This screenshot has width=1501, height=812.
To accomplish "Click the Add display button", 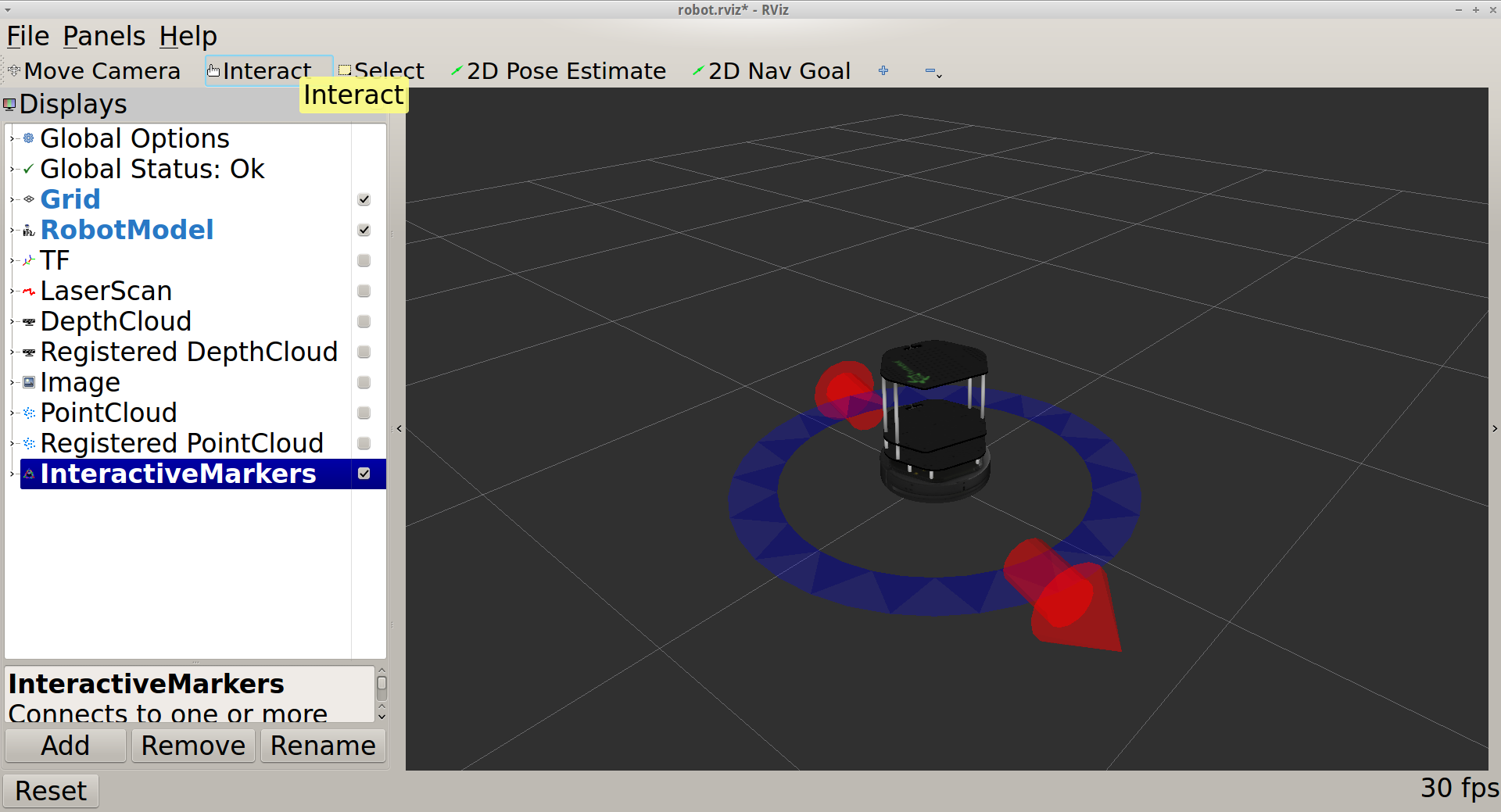I will (x=66, y=746).
